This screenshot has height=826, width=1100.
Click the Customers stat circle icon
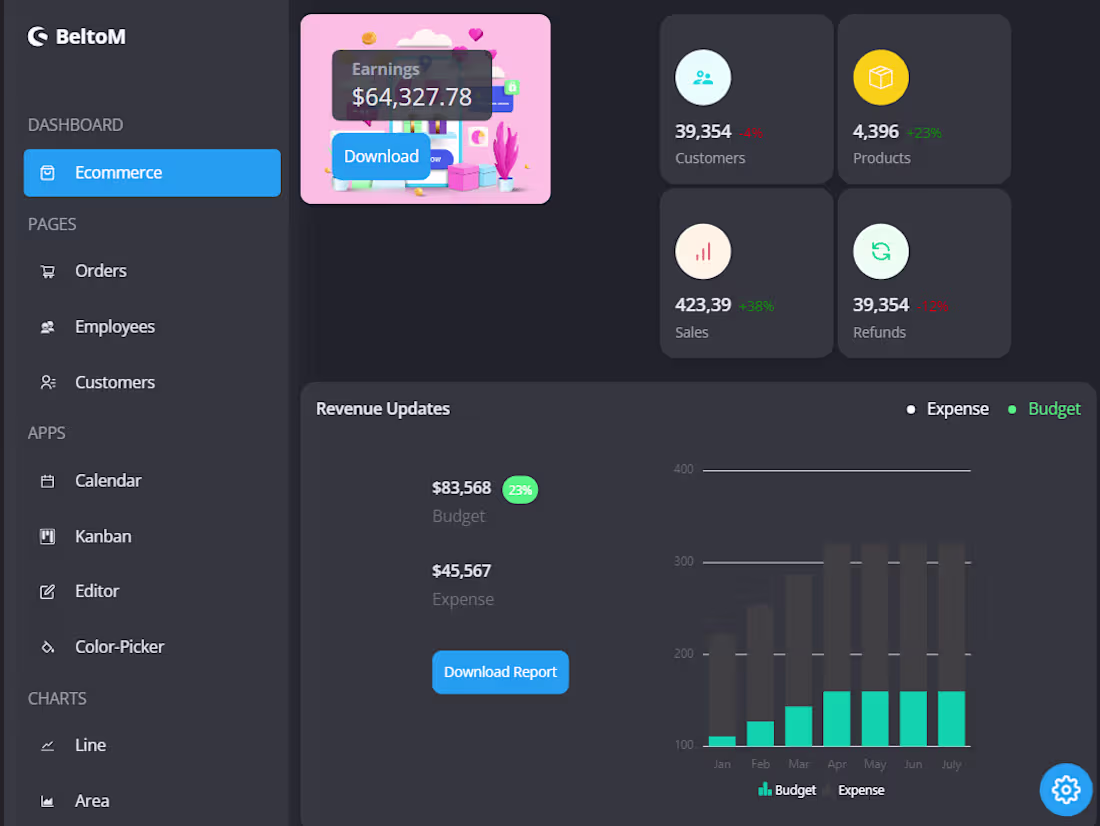pos(703,77)
